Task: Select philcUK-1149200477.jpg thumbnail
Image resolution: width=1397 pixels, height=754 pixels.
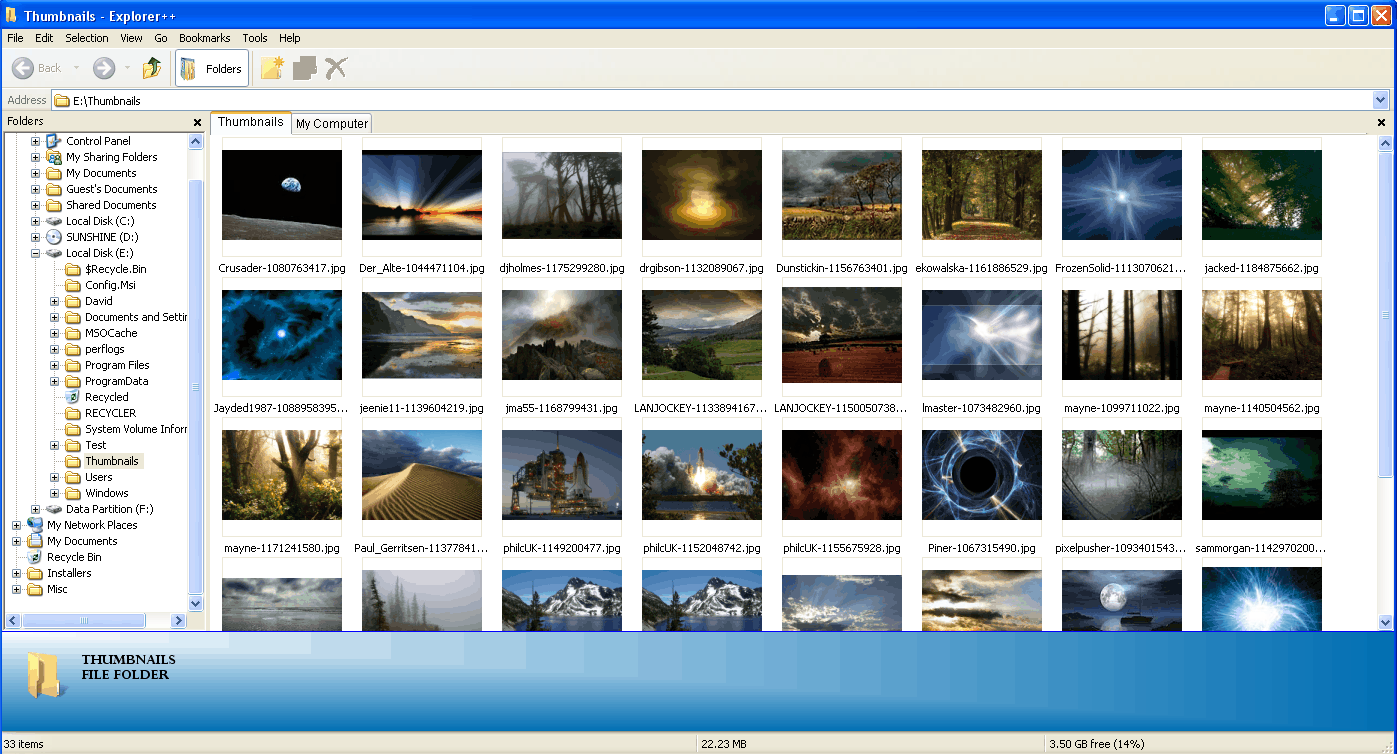Action: click(x=562, y=476)
